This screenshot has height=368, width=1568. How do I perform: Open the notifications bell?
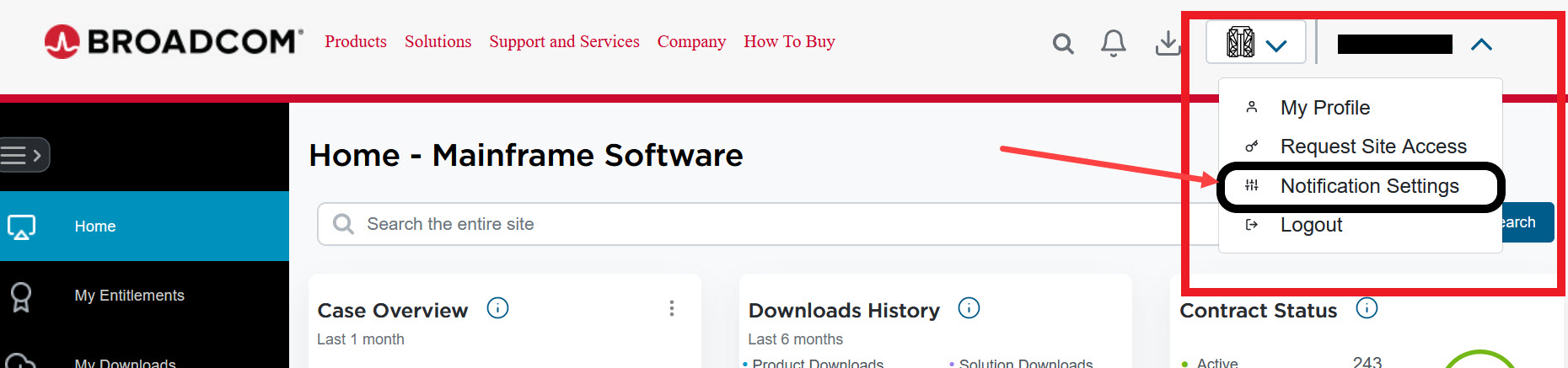1114,43
